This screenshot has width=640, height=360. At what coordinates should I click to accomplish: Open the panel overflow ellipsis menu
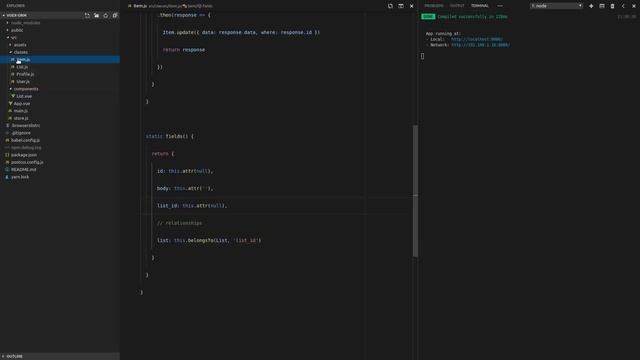(500, 6)
